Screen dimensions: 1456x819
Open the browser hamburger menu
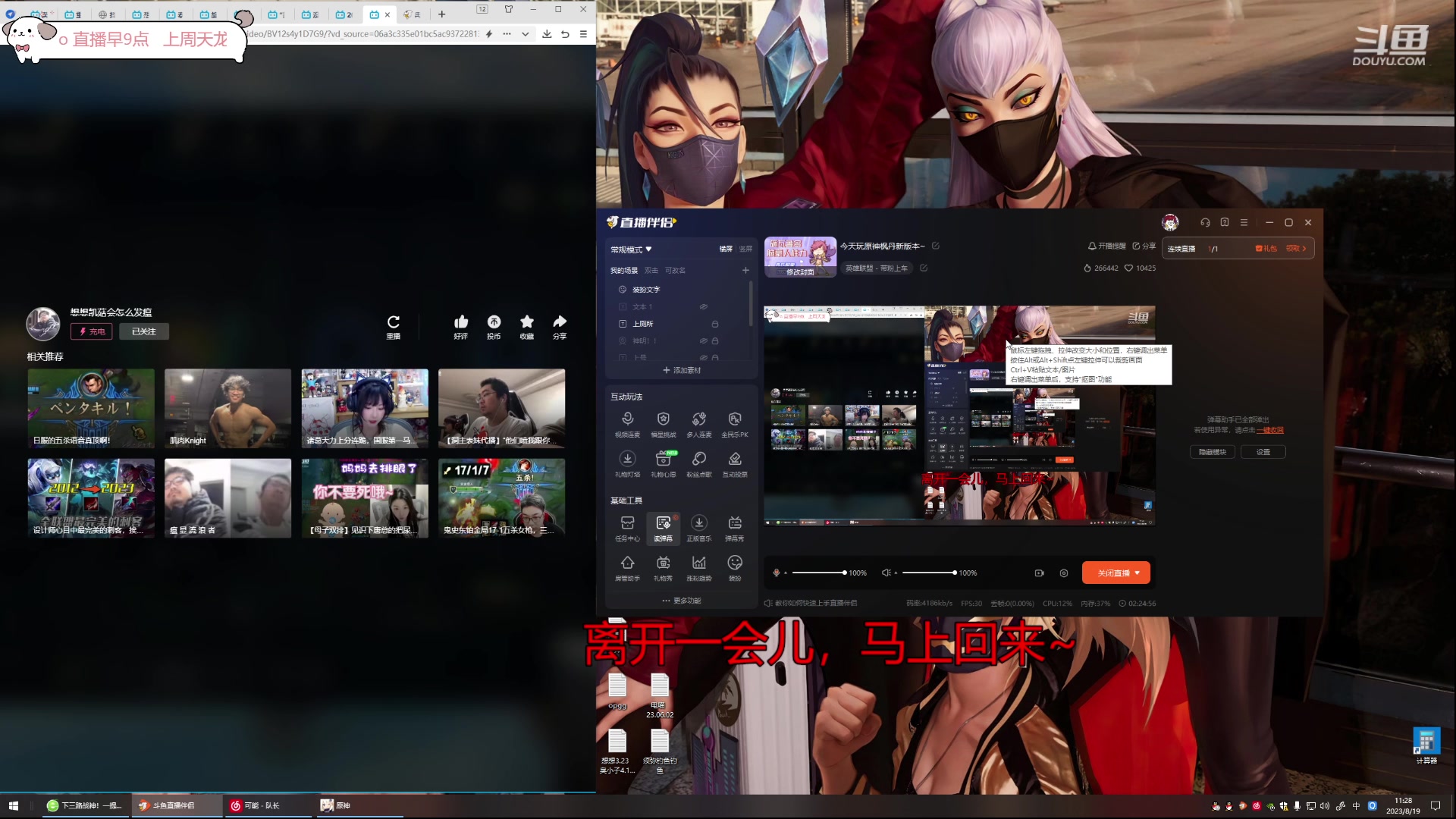[583, 34]
